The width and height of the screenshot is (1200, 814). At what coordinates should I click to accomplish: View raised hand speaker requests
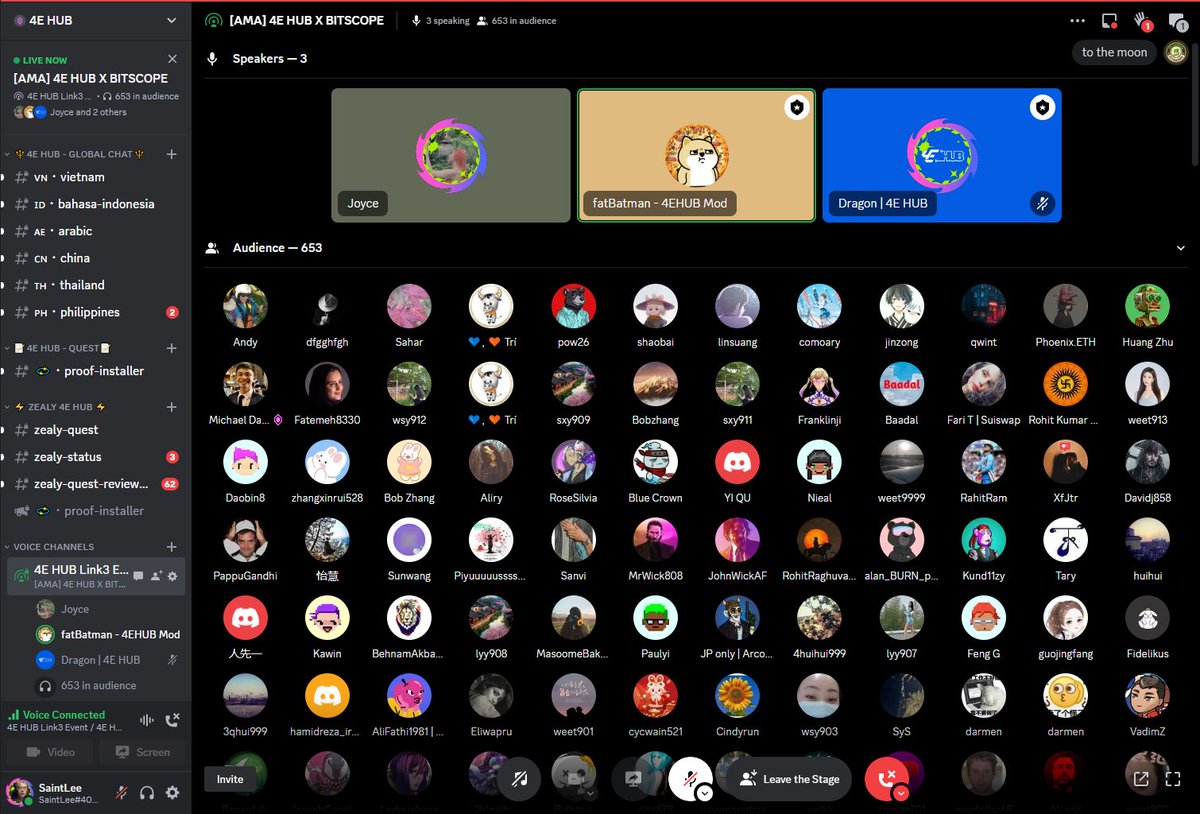click(x=1142, y=20)
